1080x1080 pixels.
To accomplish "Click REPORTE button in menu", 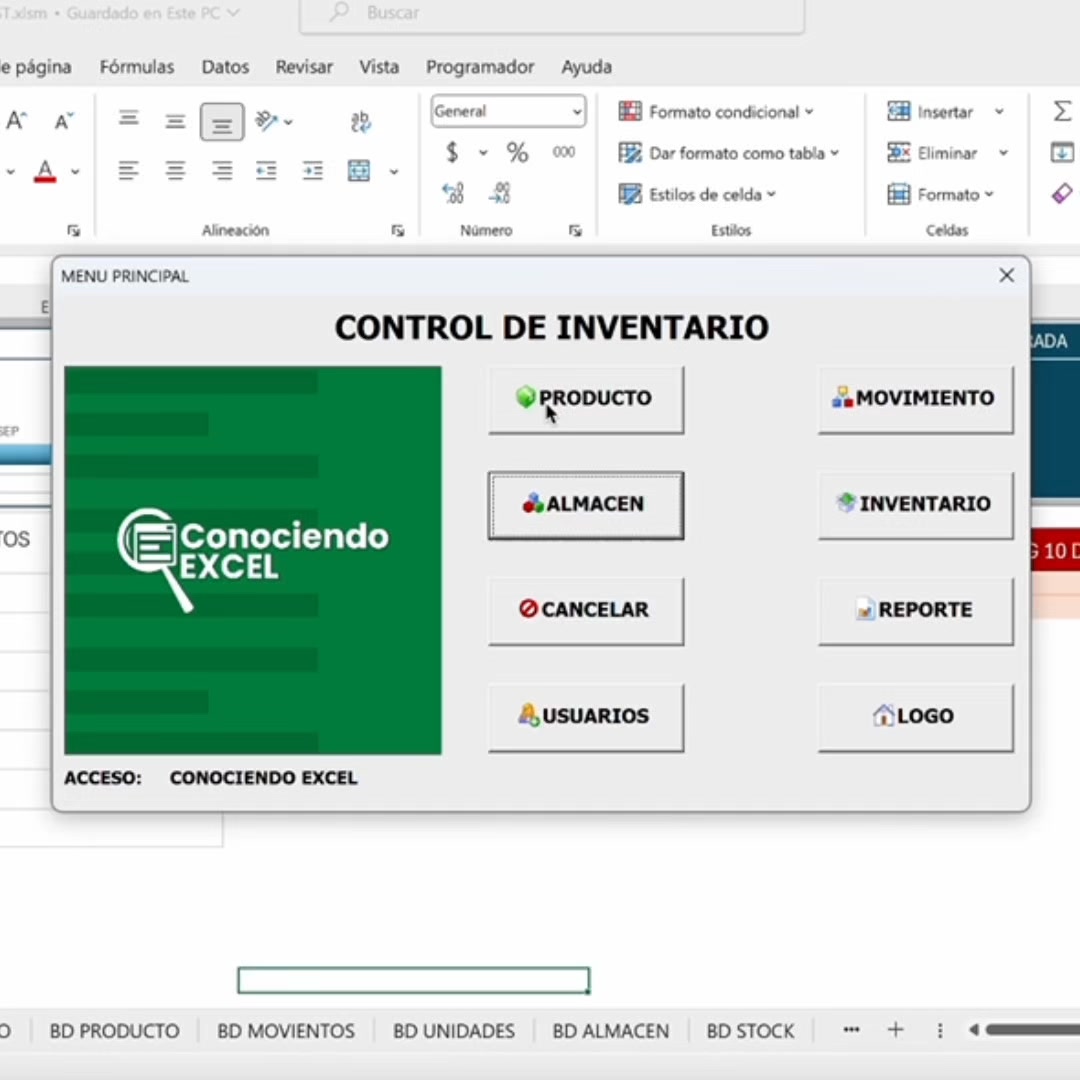I will pyautogui.click(x=915, y=611).
